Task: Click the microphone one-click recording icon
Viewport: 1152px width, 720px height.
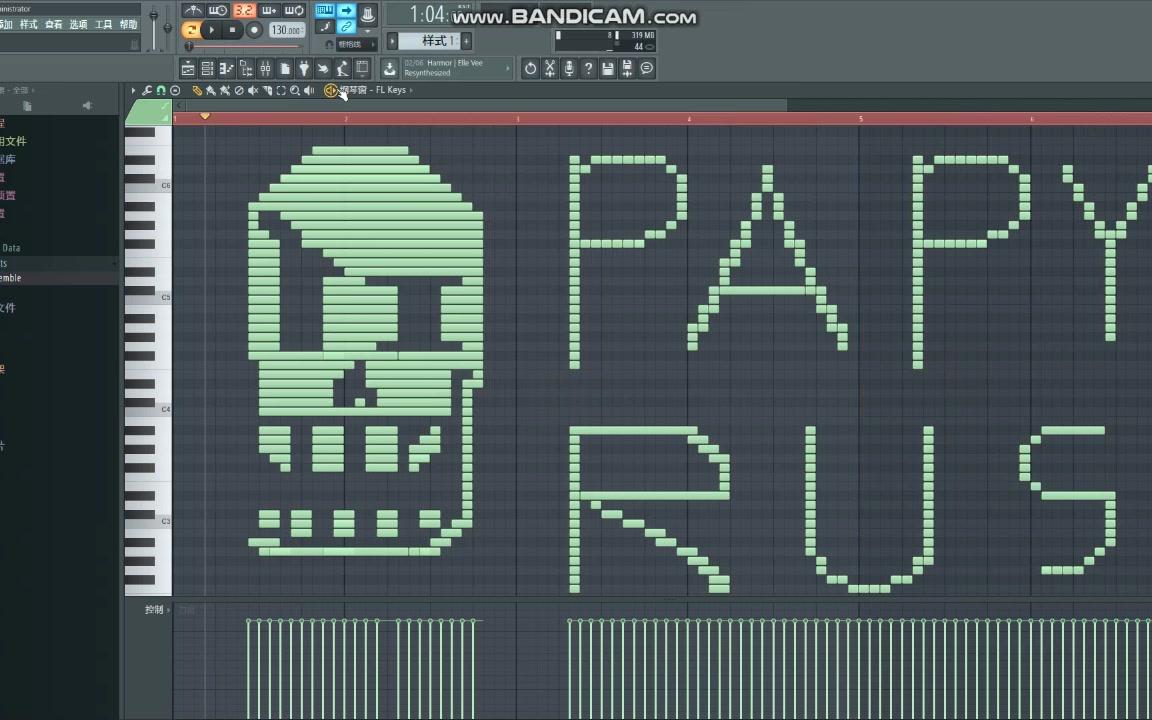Action: (x=569, y=68)
